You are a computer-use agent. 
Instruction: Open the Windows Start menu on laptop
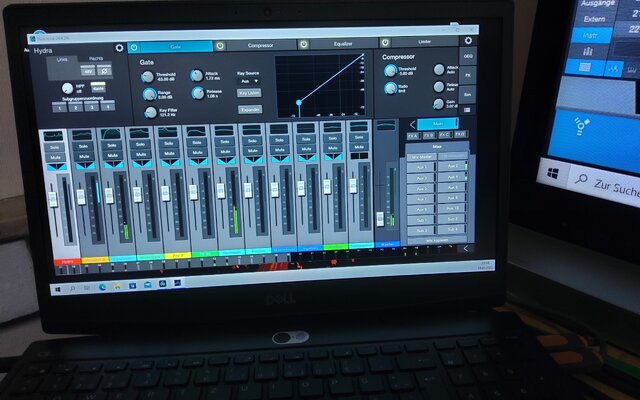point(58,289)
